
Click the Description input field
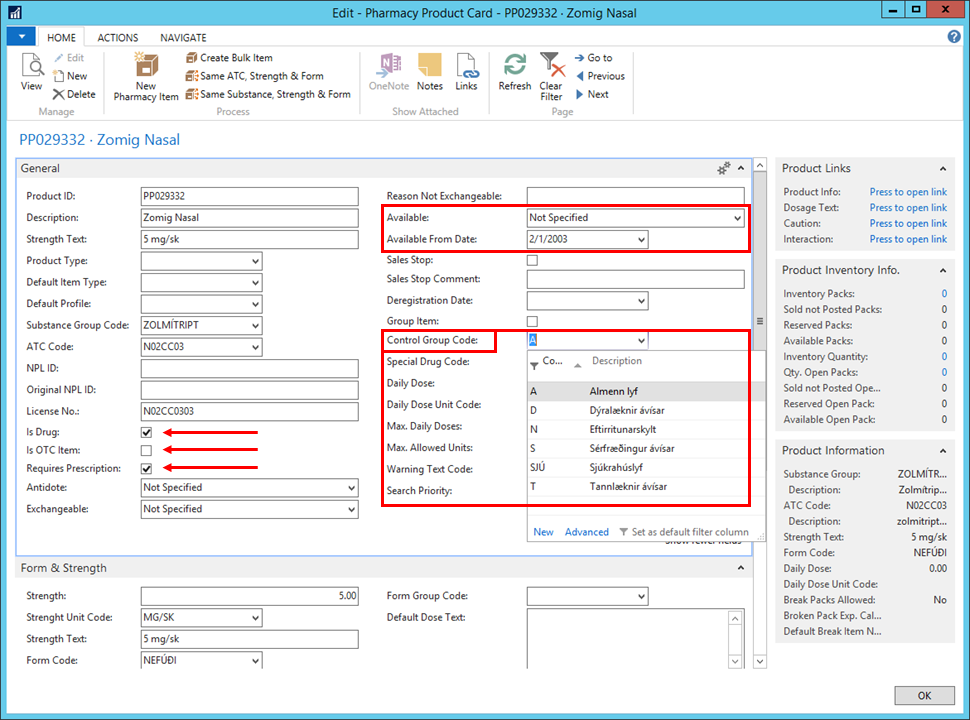[249, 218]
